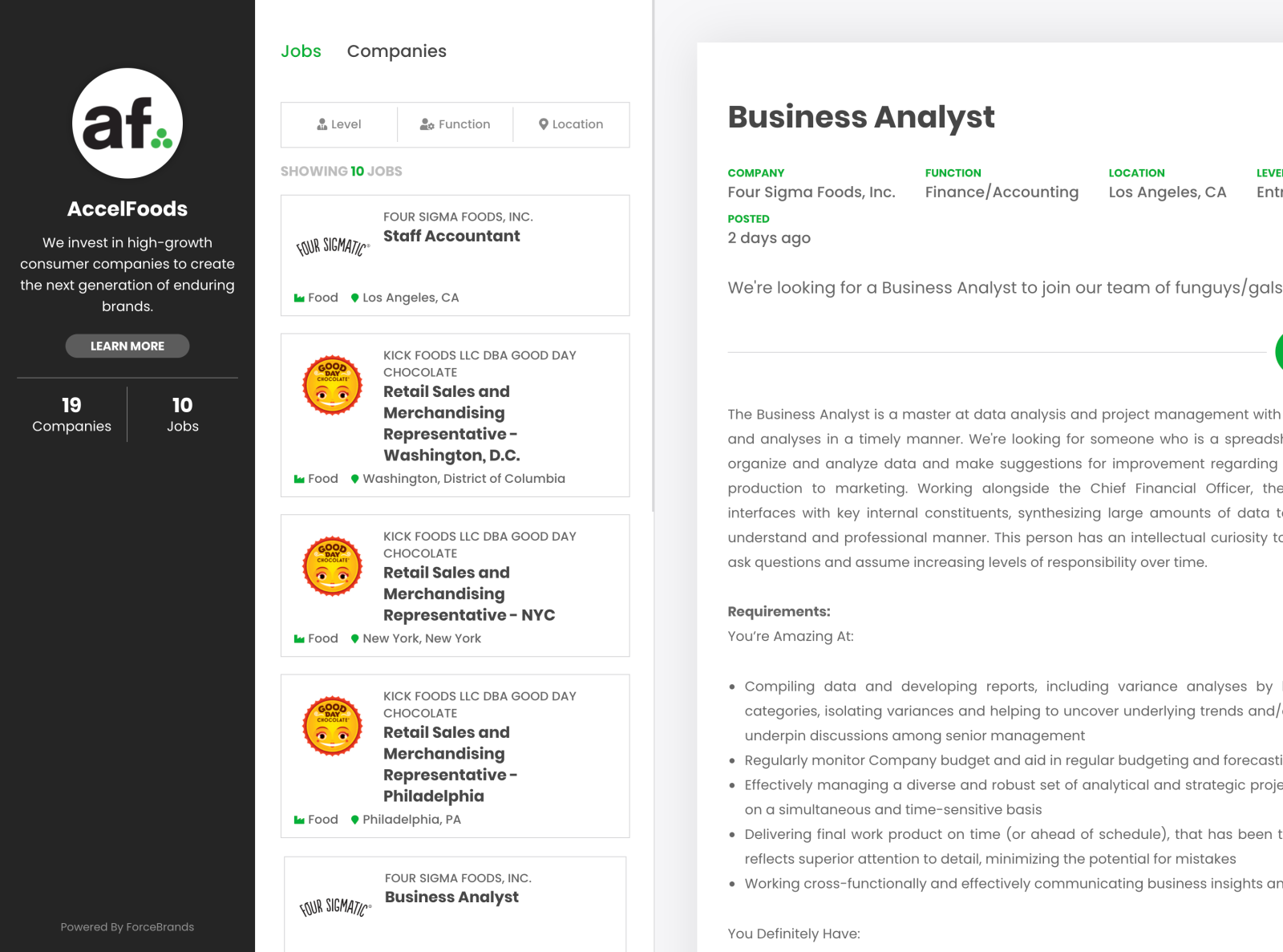This screenshot has height=952, width=1283.
Task: Select the Retail Sales Representative NYC listing
Action: 469,594
